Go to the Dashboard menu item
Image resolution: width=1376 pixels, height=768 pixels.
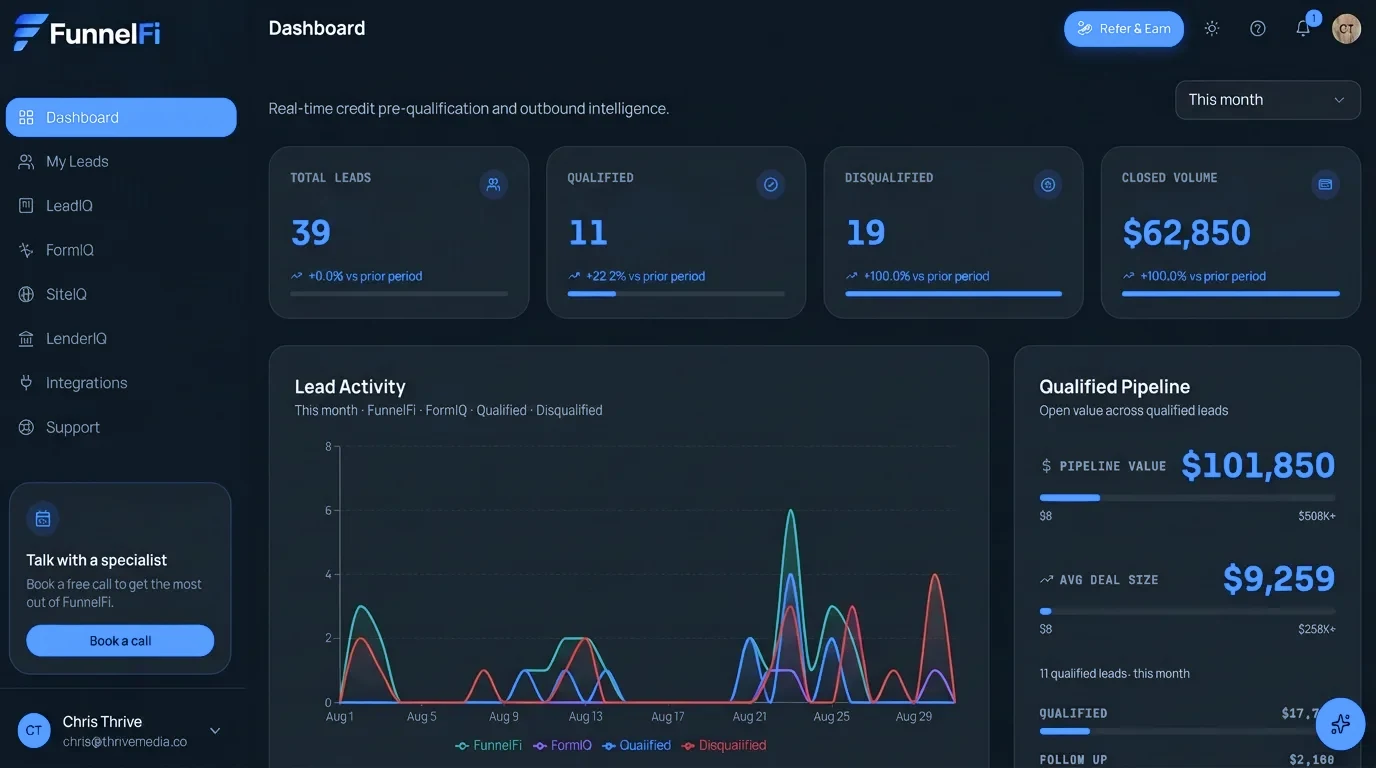point(121,117)
